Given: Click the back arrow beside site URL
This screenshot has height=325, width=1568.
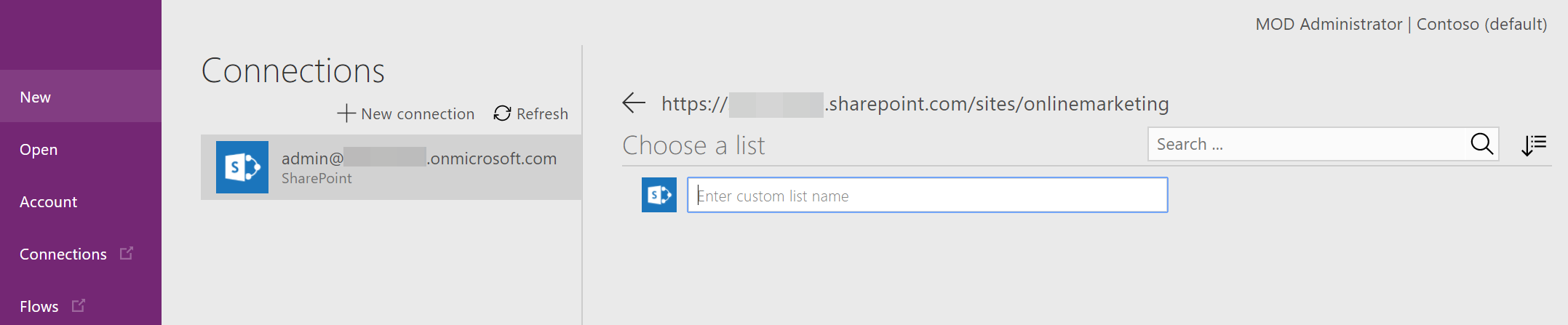Looking at the screenshot, I should point(634,103).
